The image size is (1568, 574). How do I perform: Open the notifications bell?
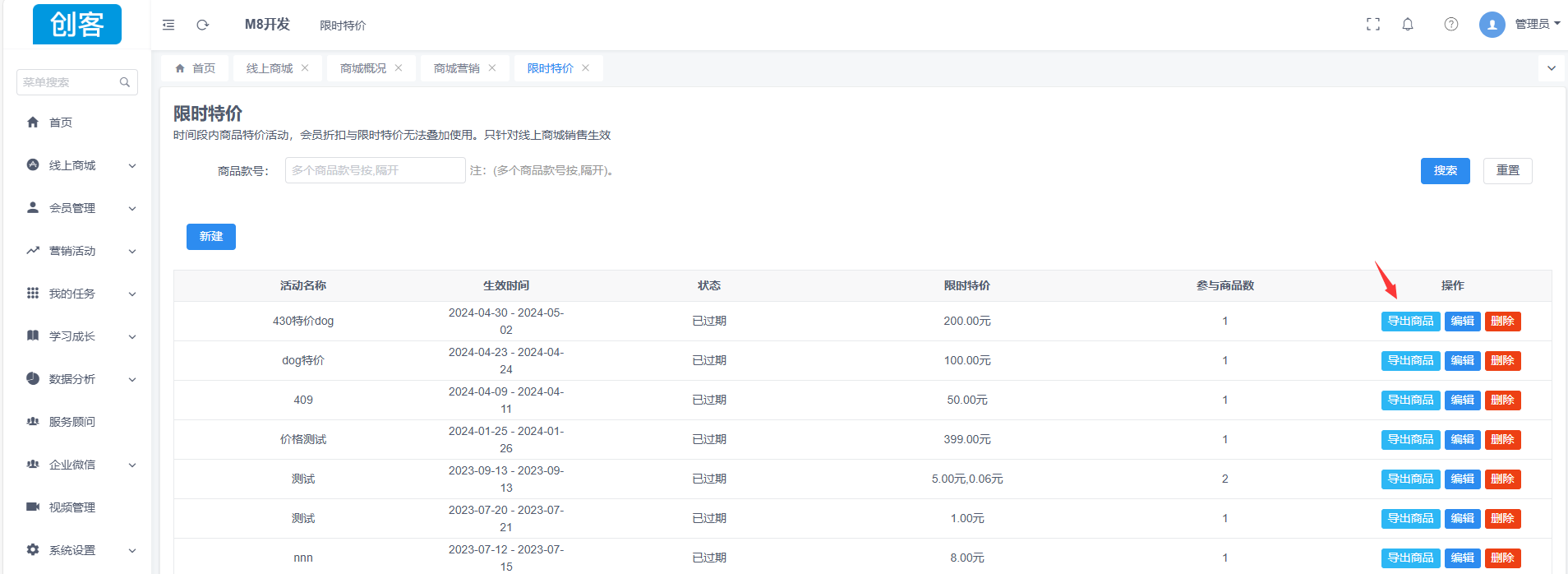1408,25
